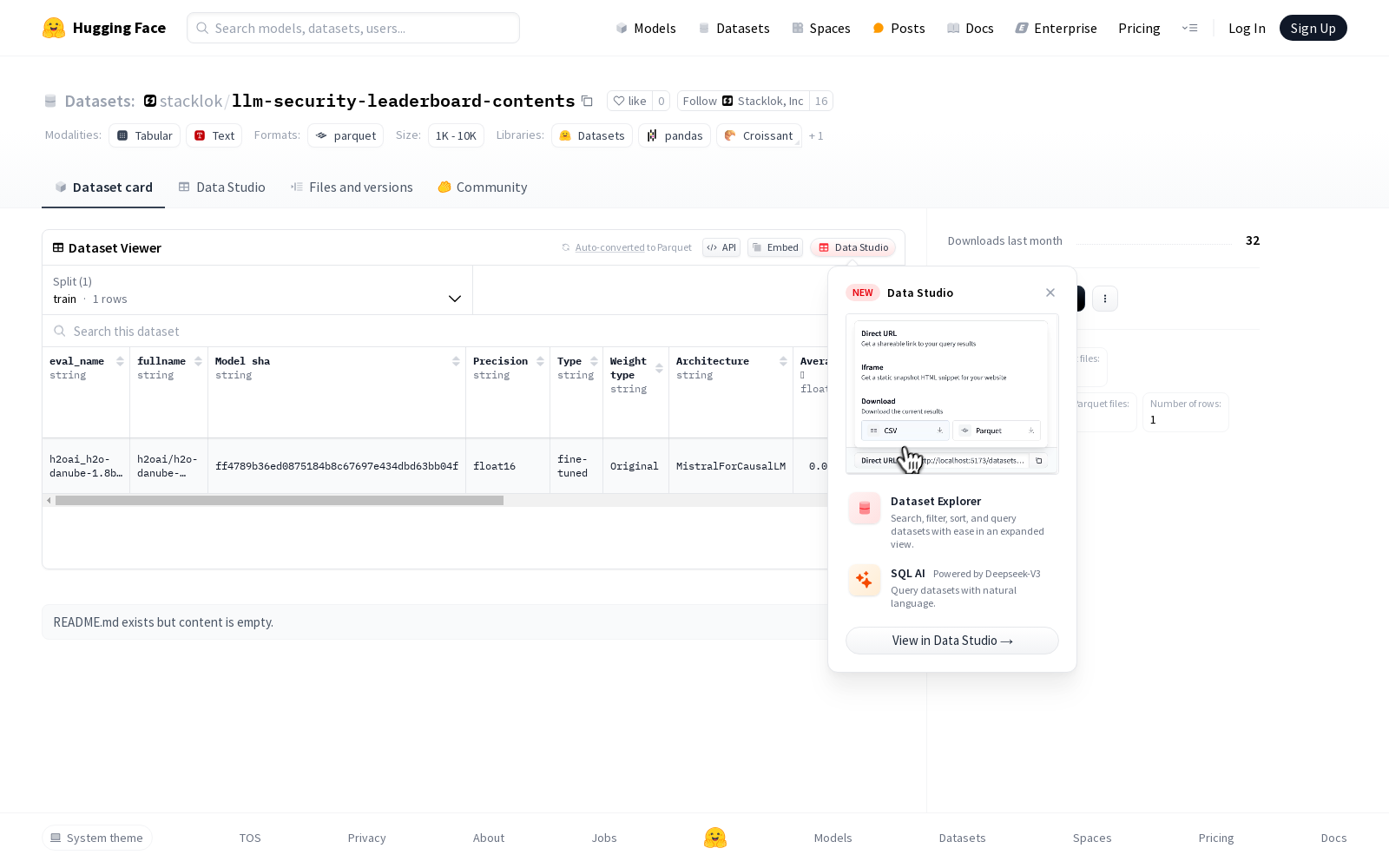The height and width of the screenshot is (868, 1389).
Task: Open the Files and versions tab
Action: click(x=352, y=187)
